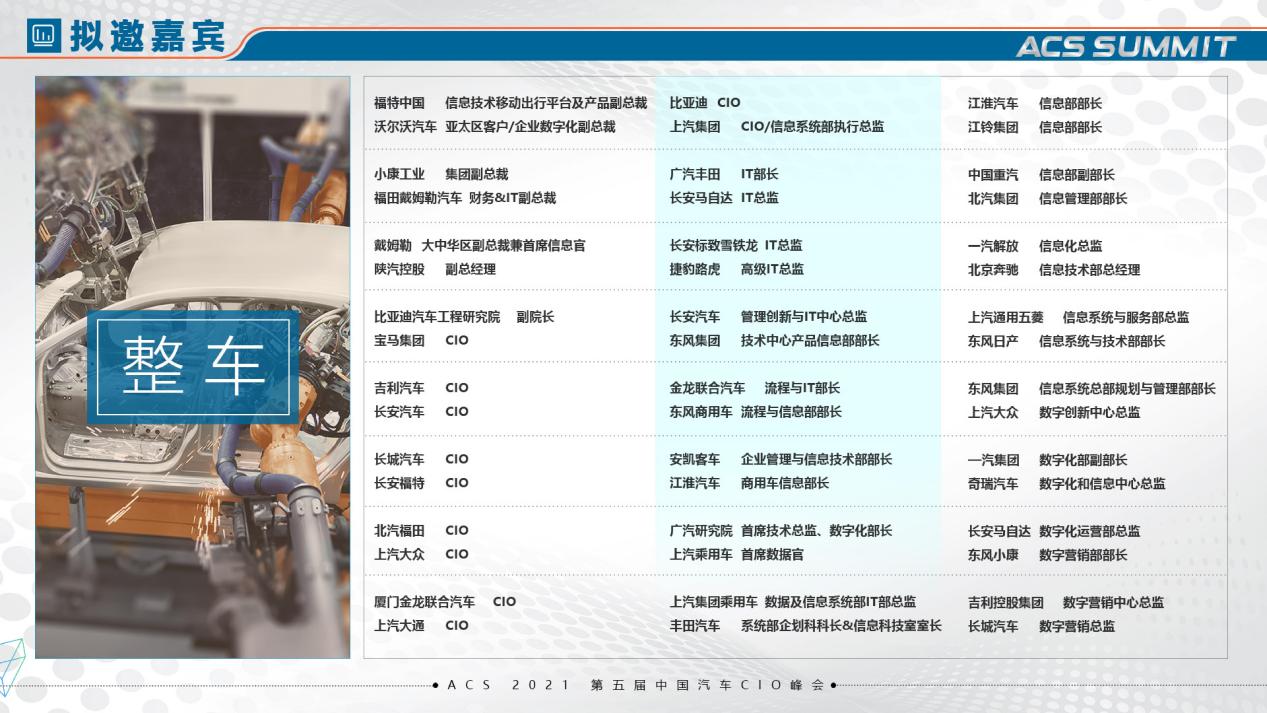Click 亚太区客户/企业数字化副总裁 title
The image size is (1267, 713).
tap(530, 127)
